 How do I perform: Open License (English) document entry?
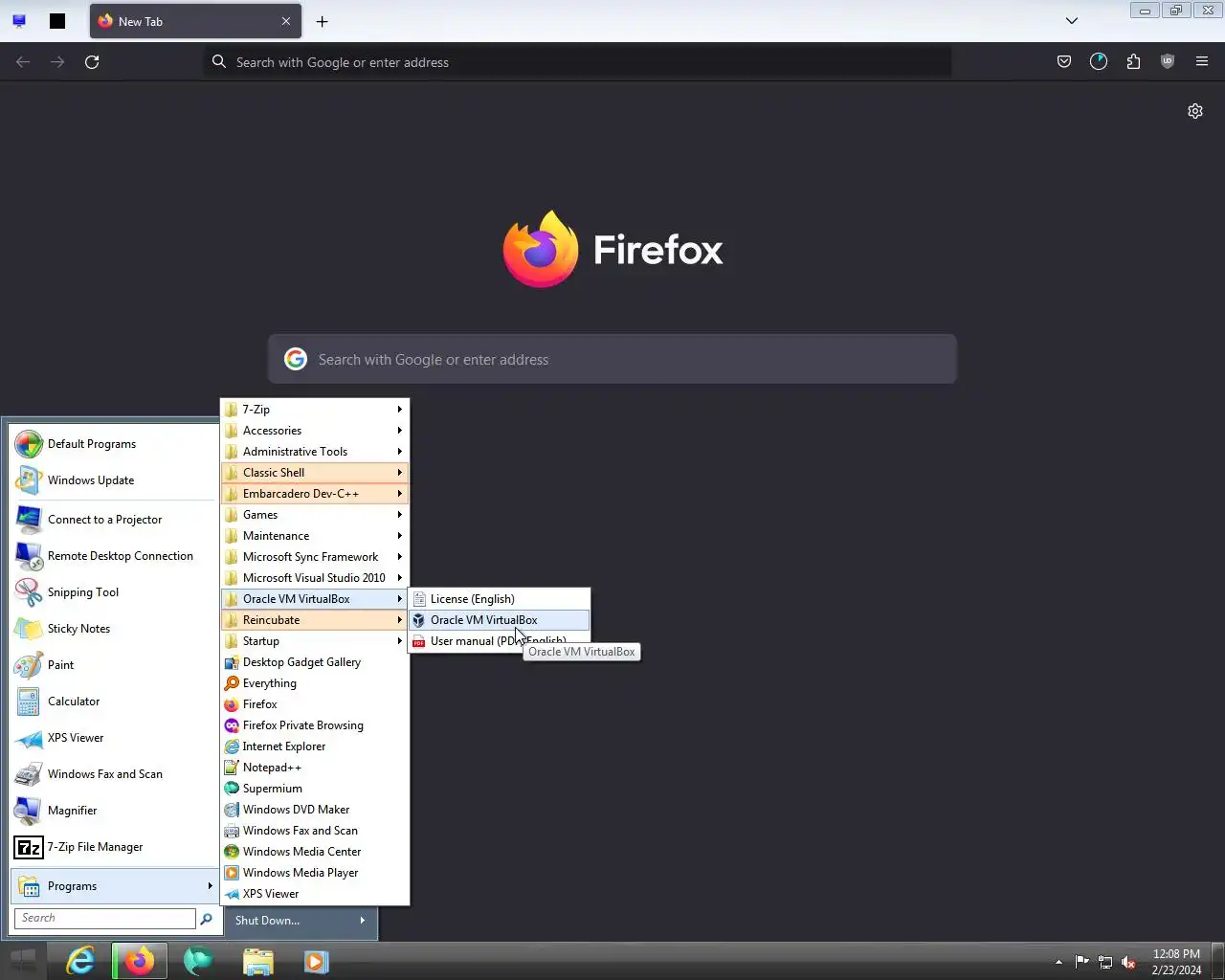(x=500, y=599)
